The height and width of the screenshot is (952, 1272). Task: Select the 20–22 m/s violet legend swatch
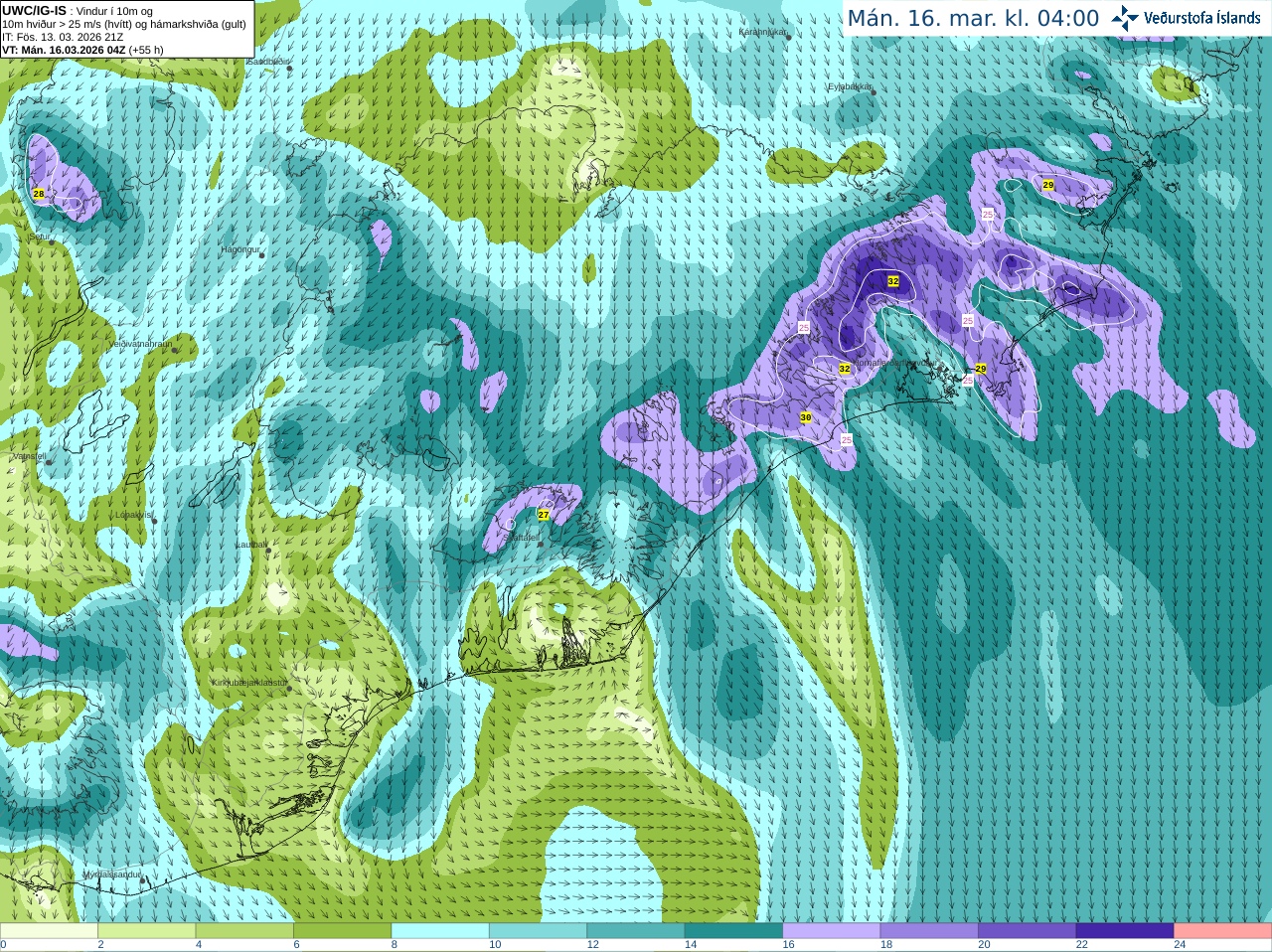[x=1028, y=931]
